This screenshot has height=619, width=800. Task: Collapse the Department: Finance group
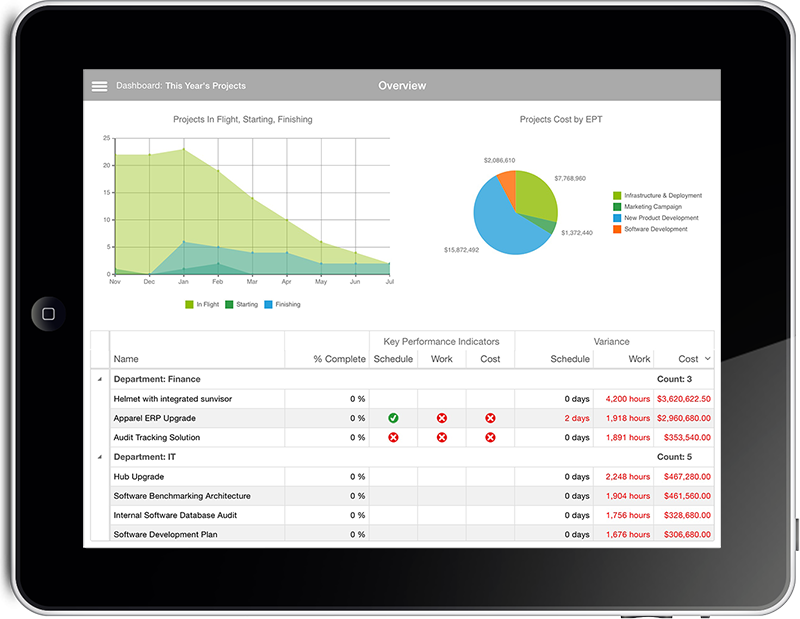101,379
